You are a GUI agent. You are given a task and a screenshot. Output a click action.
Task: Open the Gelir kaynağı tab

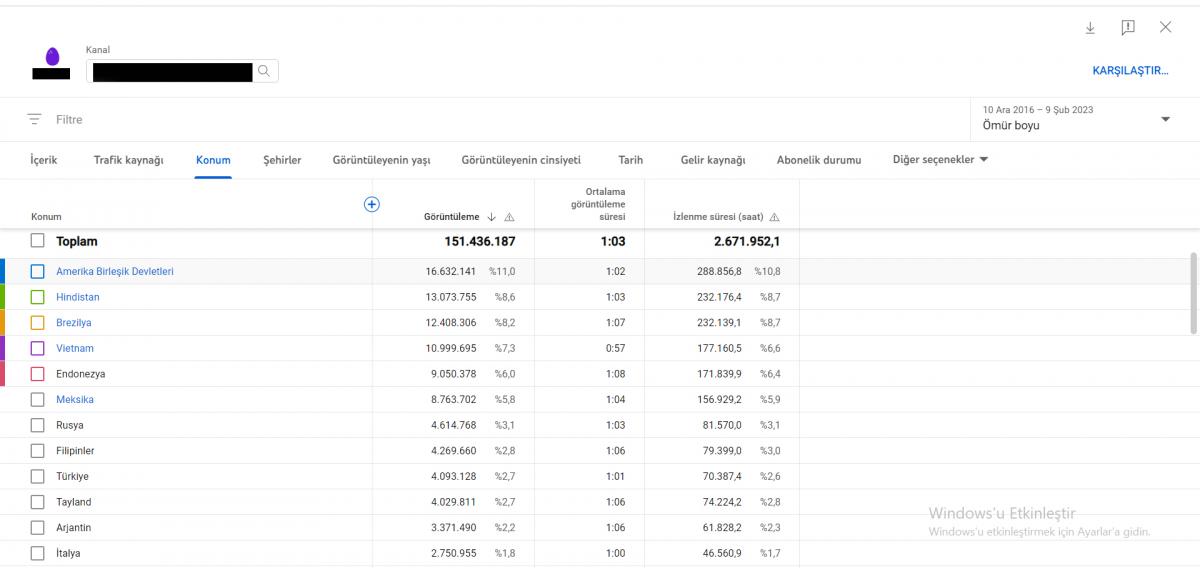(x=713, y=160)
